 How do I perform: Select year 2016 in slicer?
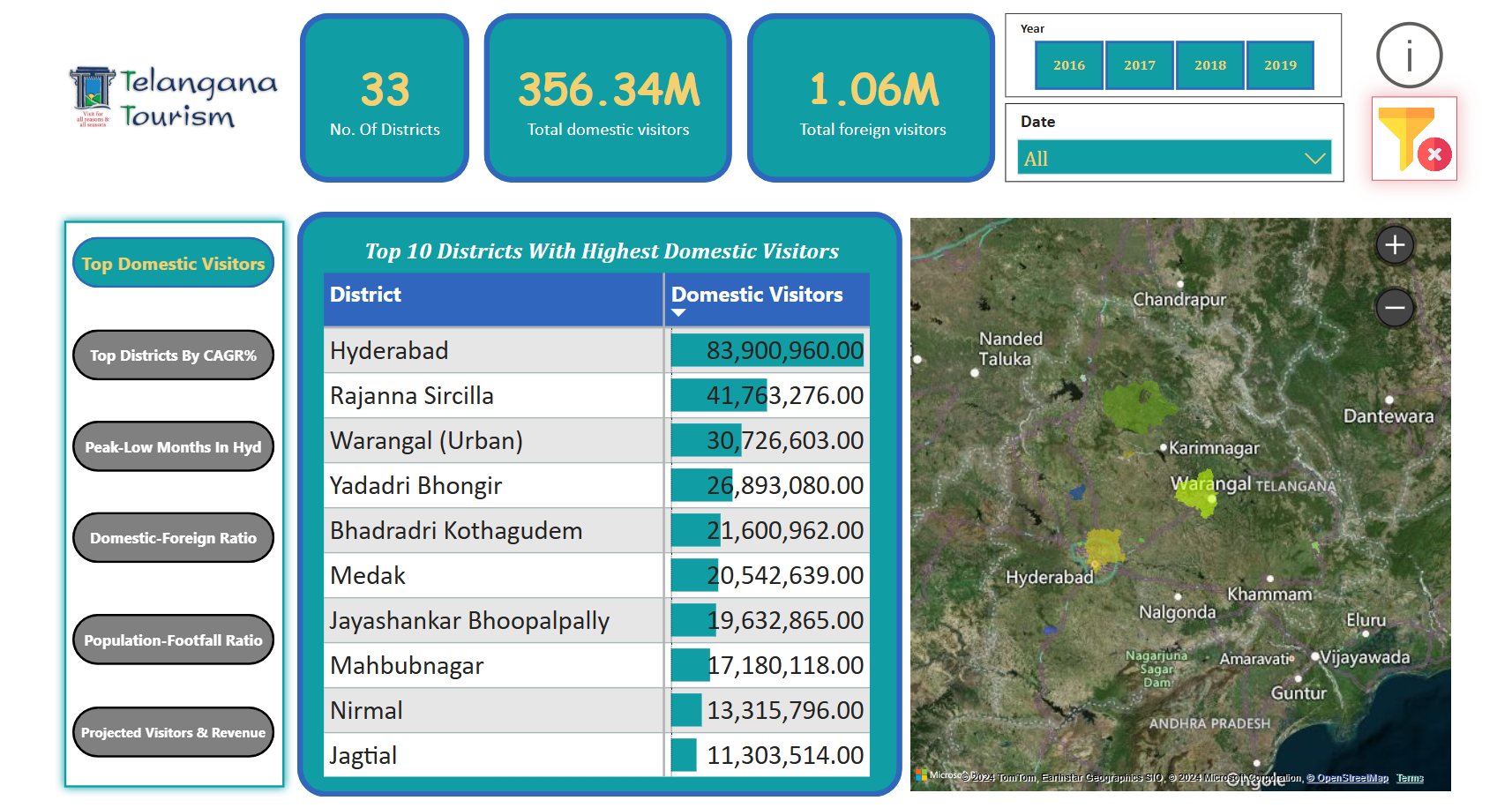(x=1068, y=65)
